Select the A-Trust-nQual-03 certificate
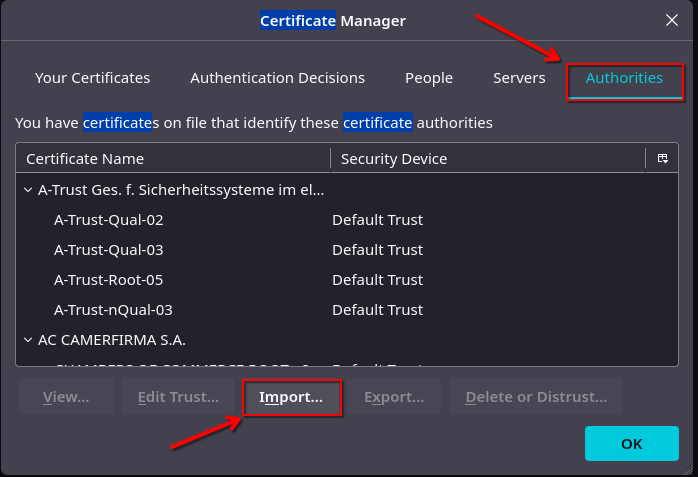 (x=112, y=309)
